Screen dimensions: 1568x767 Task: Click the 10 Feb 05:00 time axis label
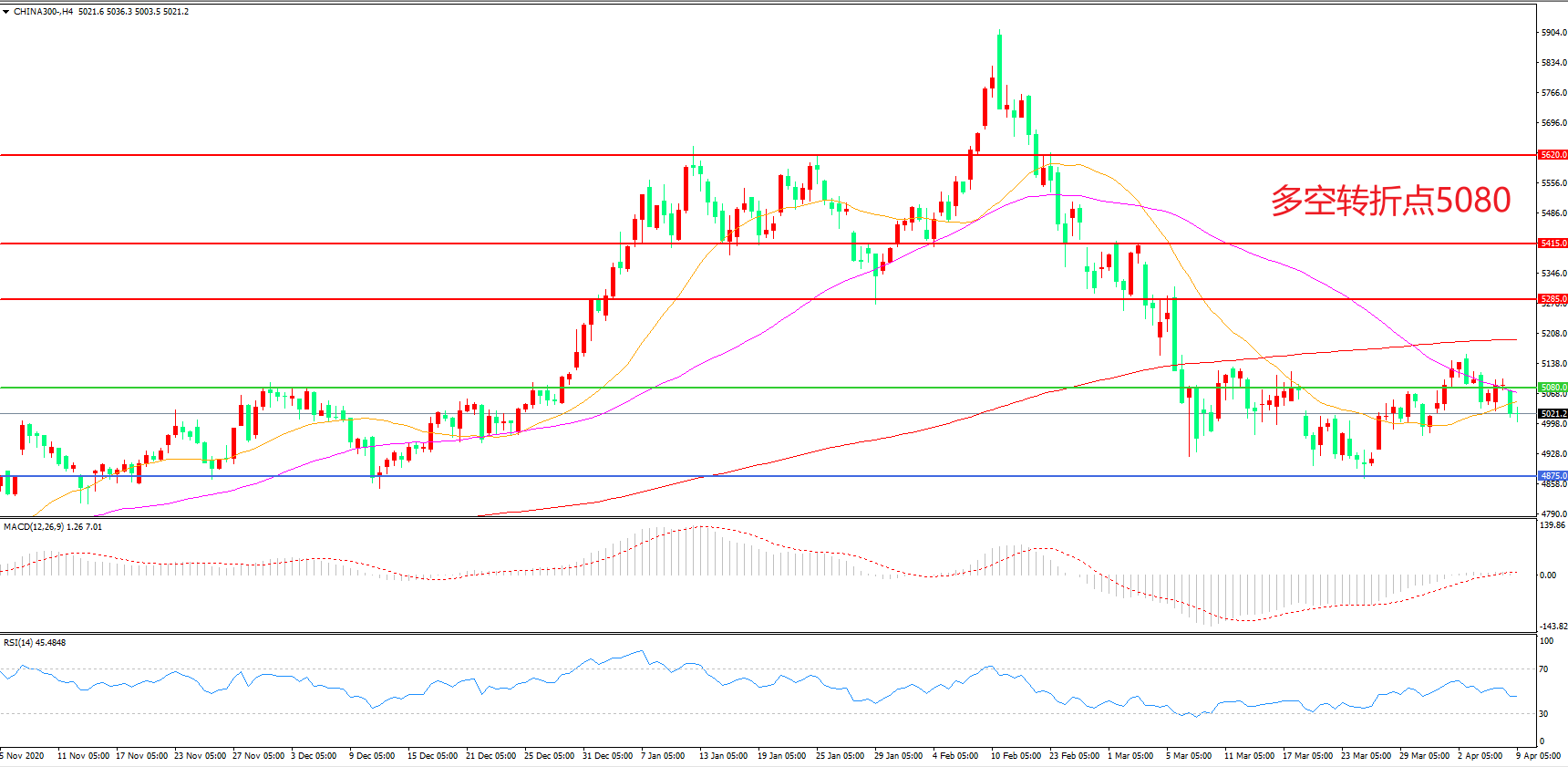1016,756
